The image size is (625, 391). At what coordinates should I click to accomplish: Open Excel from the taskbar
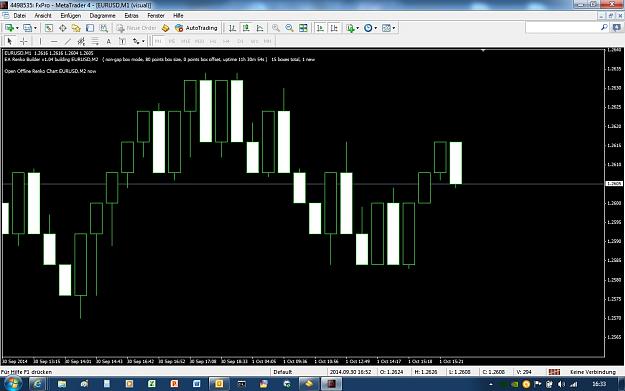pos(152,384)
